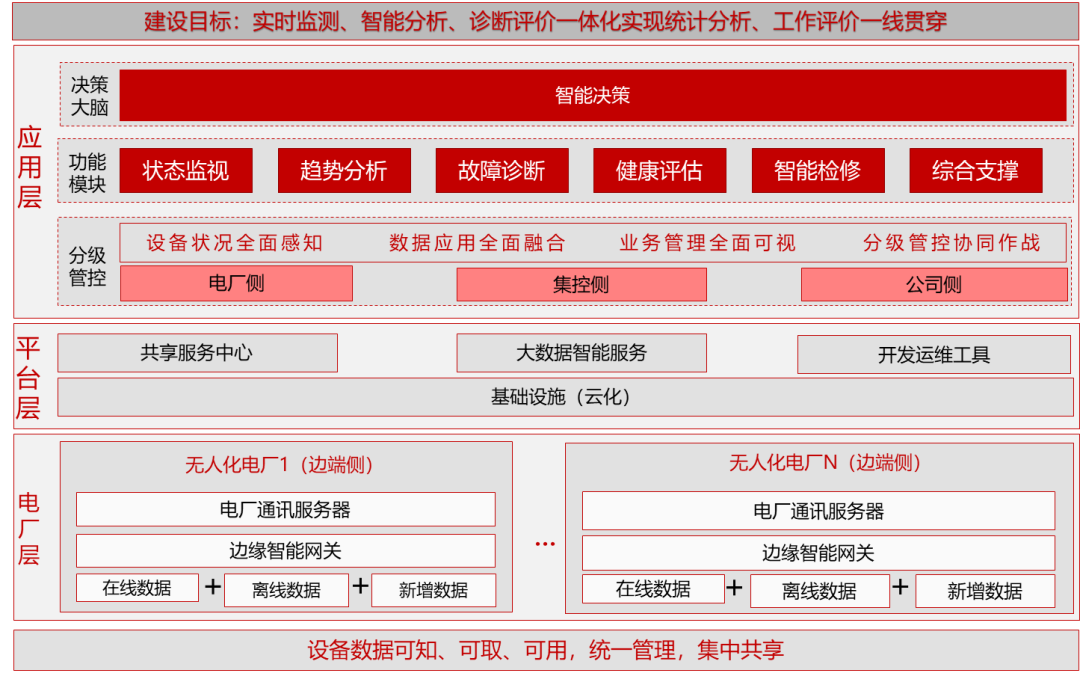Open the 趋势分析 module box
This screenshot has height=676, width=1080.
[343, 171]
